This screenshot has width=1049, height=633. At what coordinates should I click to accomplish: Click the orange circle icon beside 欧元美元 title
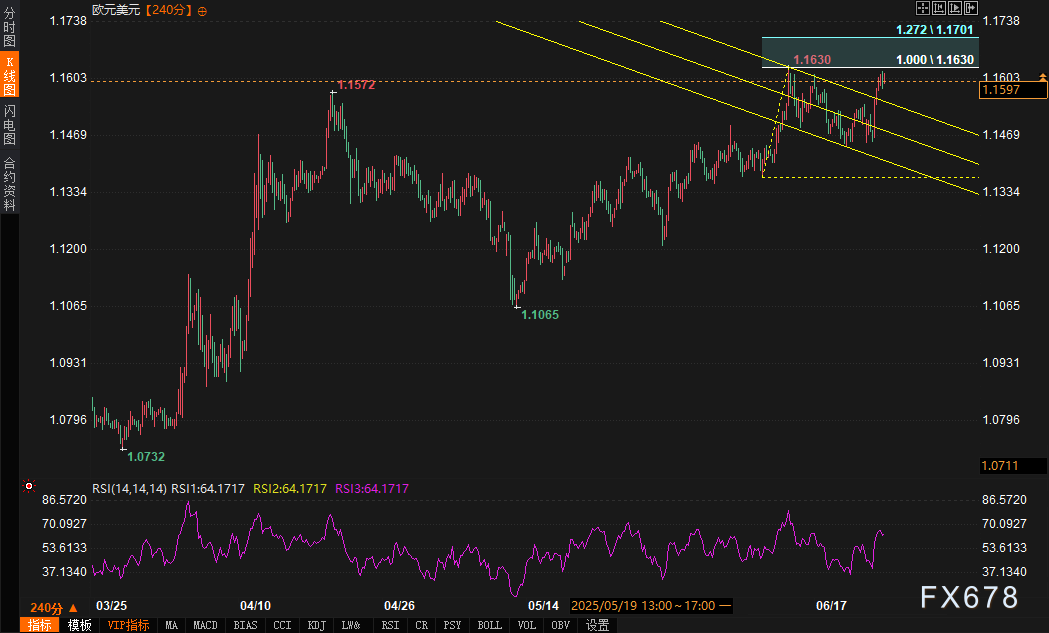(202, 11)
